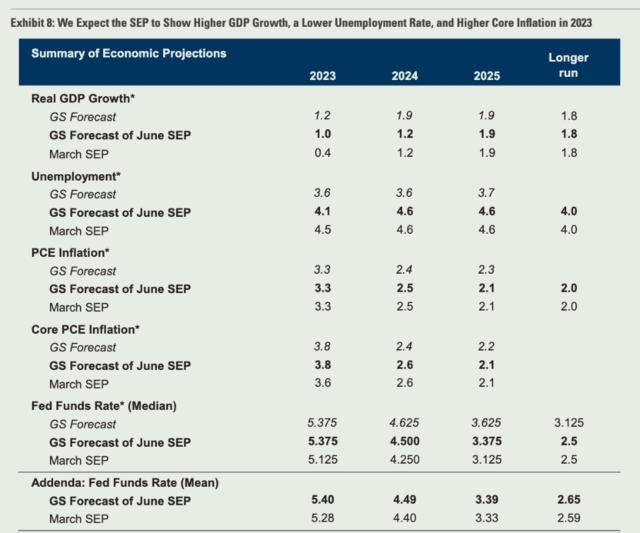Screen dimensions: 640x533
Task: Select the Summary of Economic Projections header
Action: click(129, 53)
